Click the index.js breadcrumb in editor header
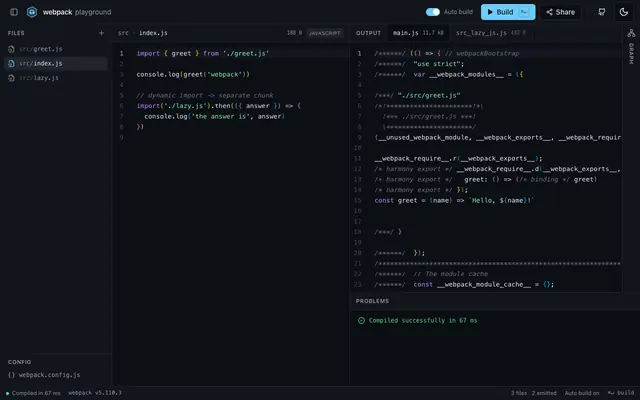The height and width of the screenshot is (400, 640). (x=153, y=33)
